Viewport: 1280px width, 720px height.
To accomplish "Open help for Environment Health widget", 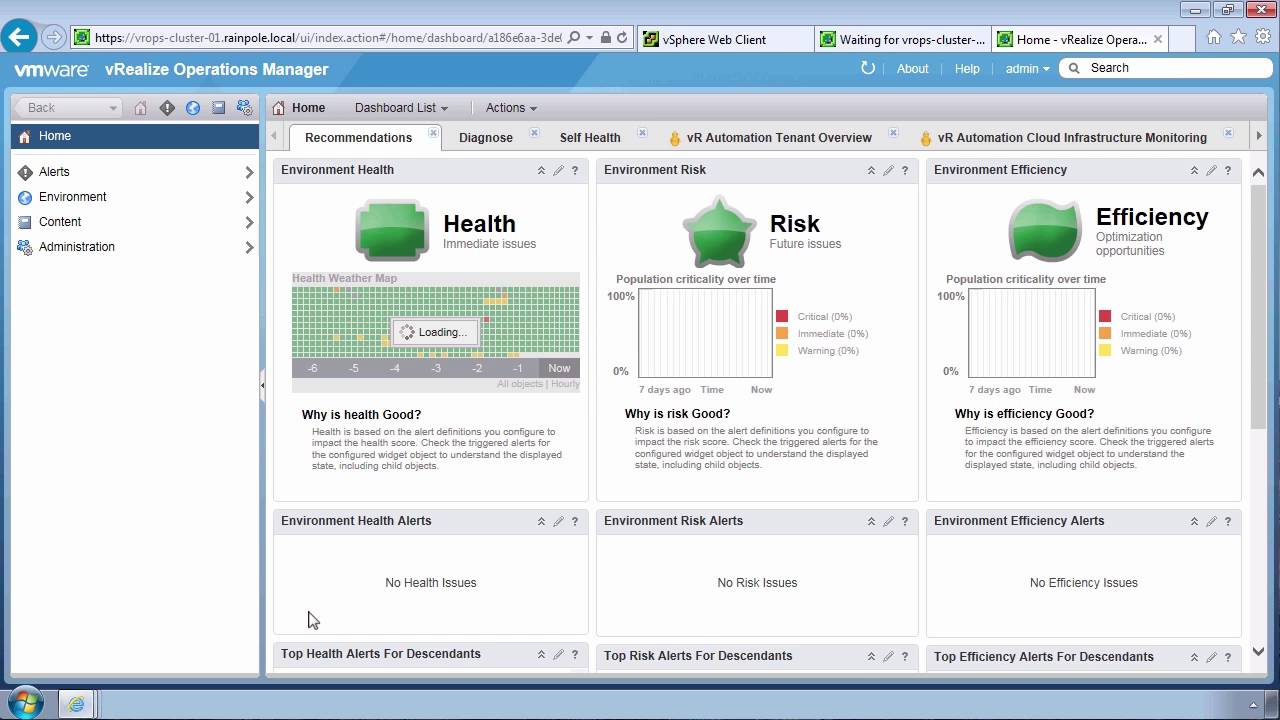I will 575,171.
